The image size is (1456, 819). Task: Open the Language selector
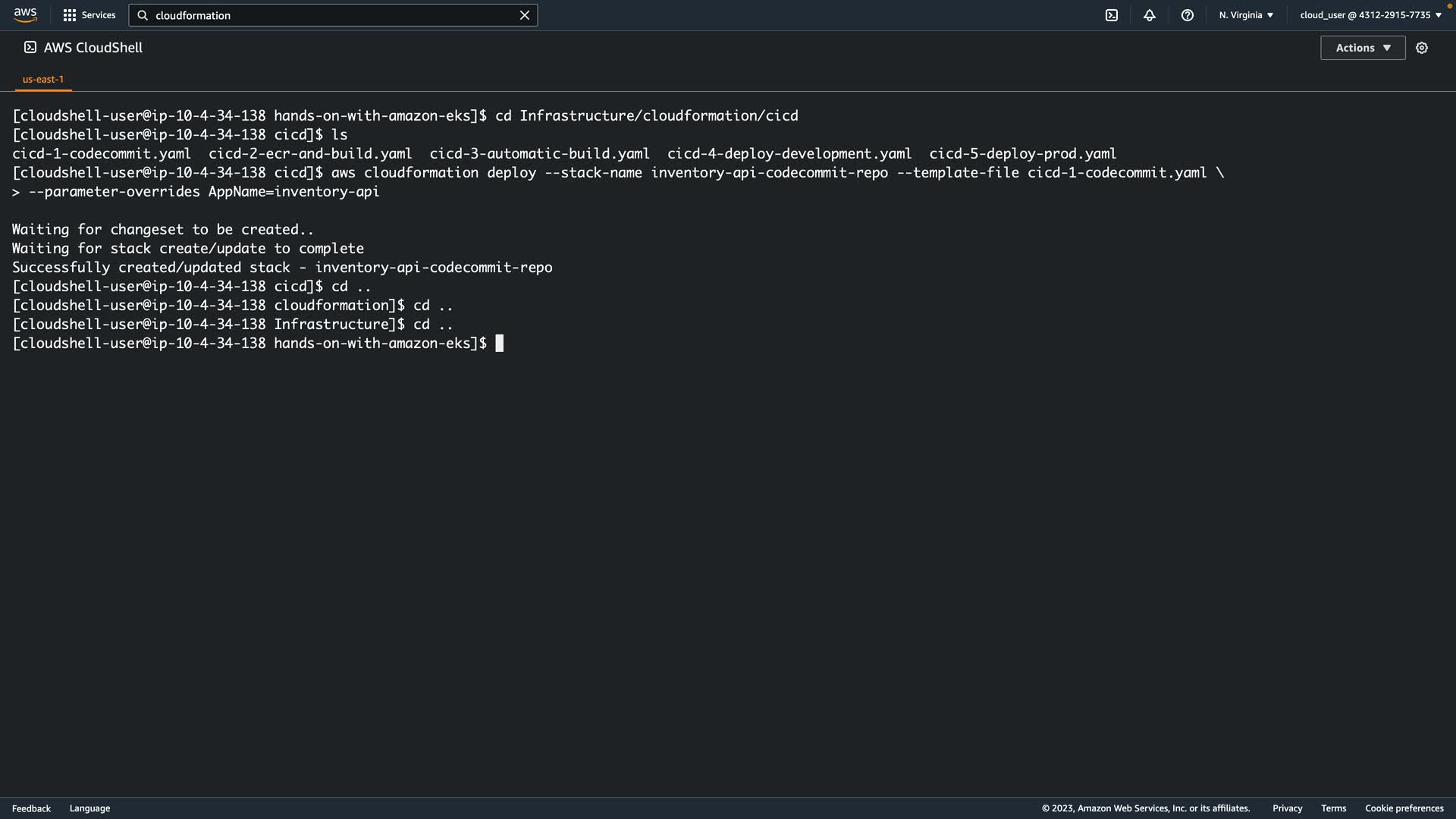[x=89, y=808]
